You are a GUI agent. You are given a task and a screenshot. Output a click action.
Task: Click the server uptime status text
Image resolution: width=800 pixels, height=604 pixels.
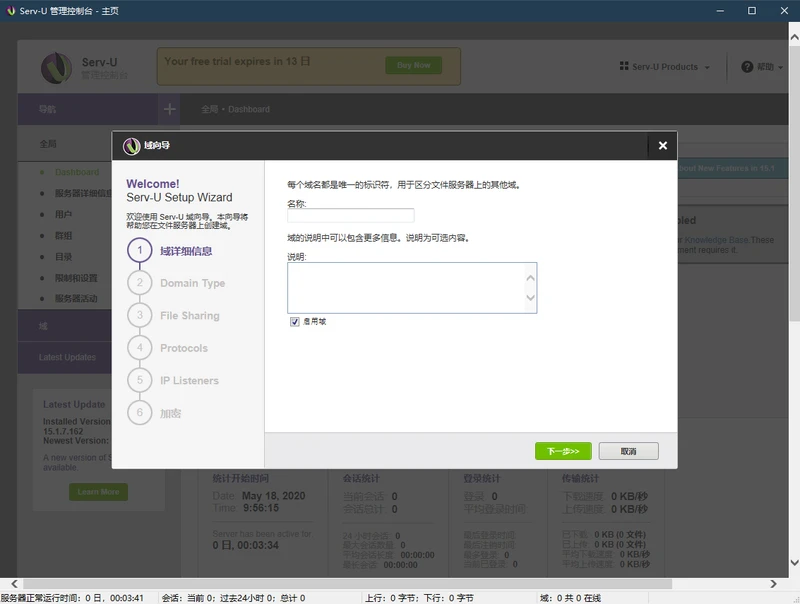72,598
